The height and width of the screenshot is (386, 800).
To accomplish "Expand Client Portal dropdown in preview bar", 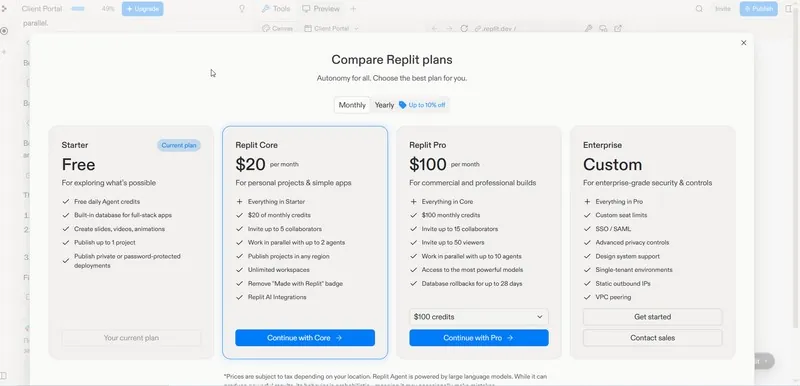I will click(x=331, y=29).
